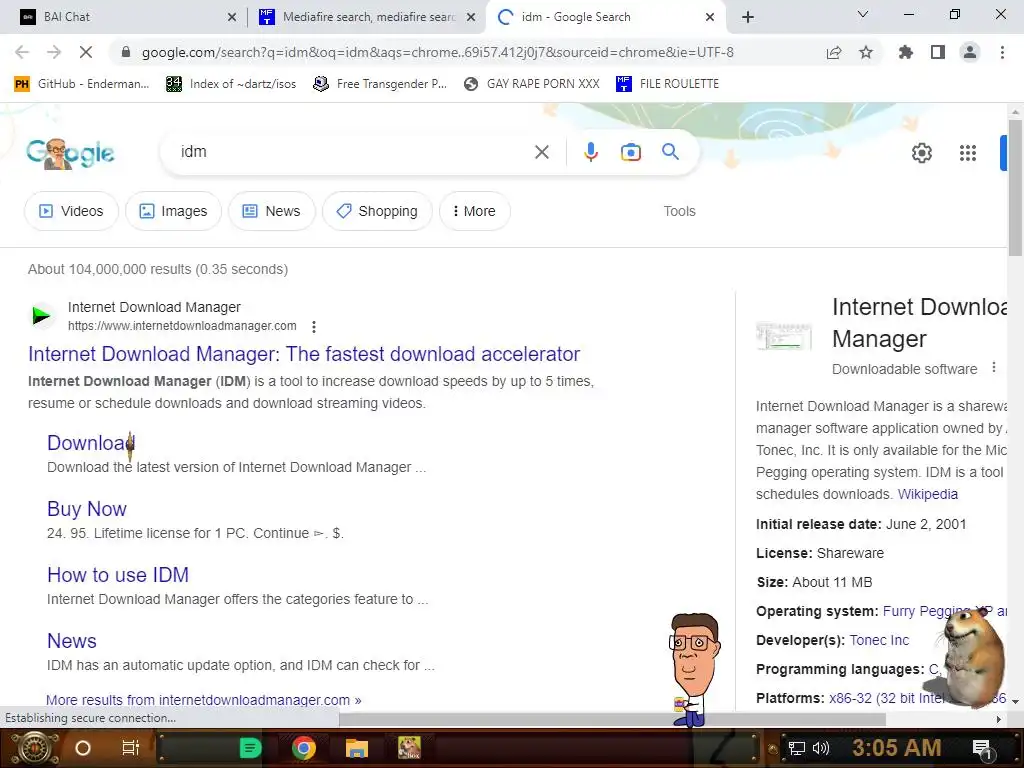This screenshot has height=768, width=1024.
Task: Open FILE ROULETTE bookmark
Action: [667, 84]
